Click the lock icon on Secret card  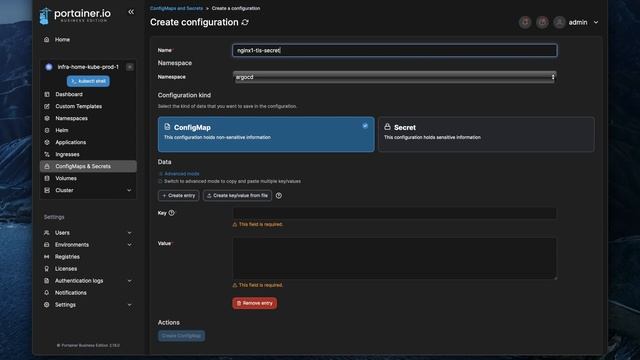click(387, 127)
